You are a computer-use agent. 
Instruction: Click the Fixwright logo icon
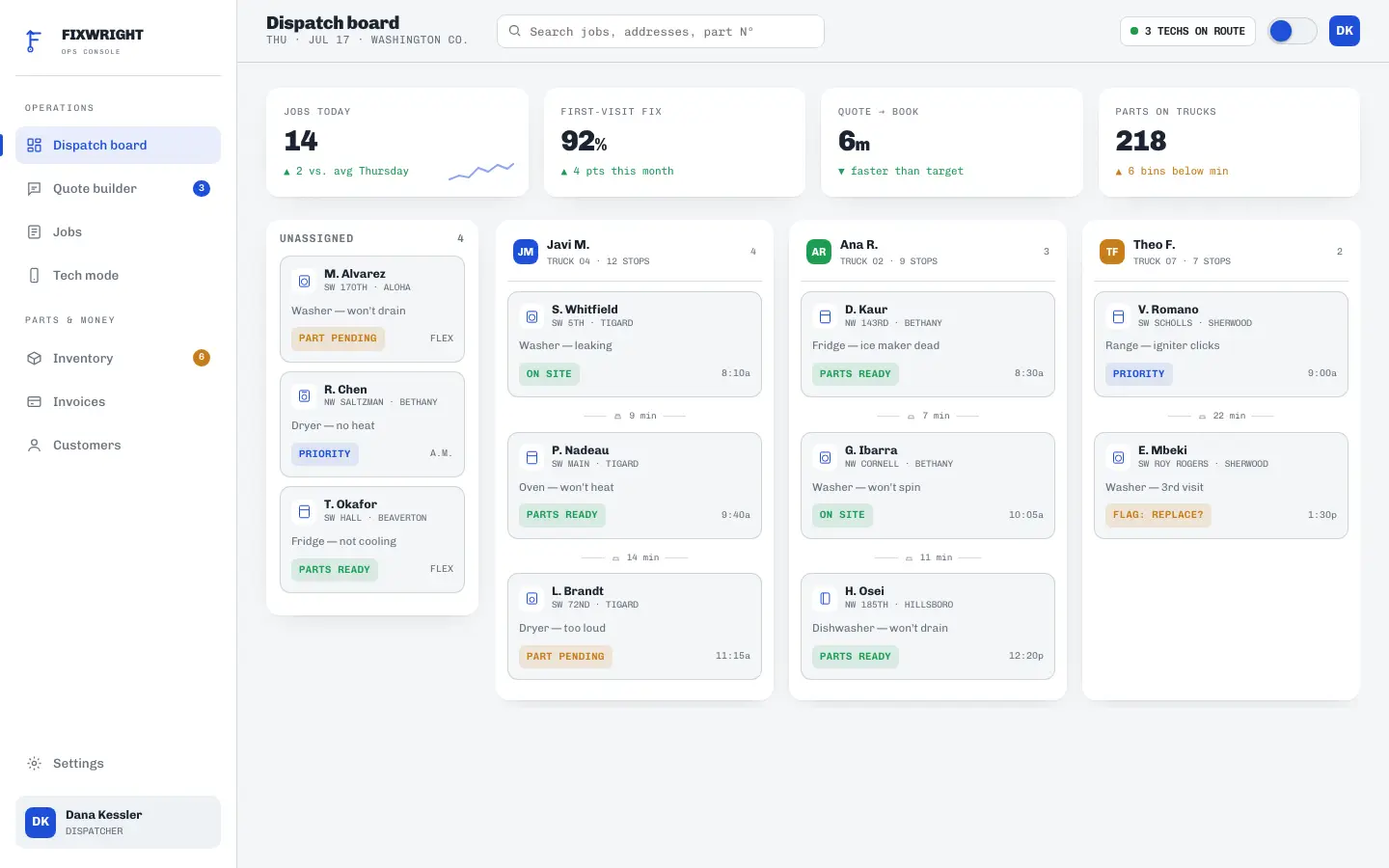[34, 41]
